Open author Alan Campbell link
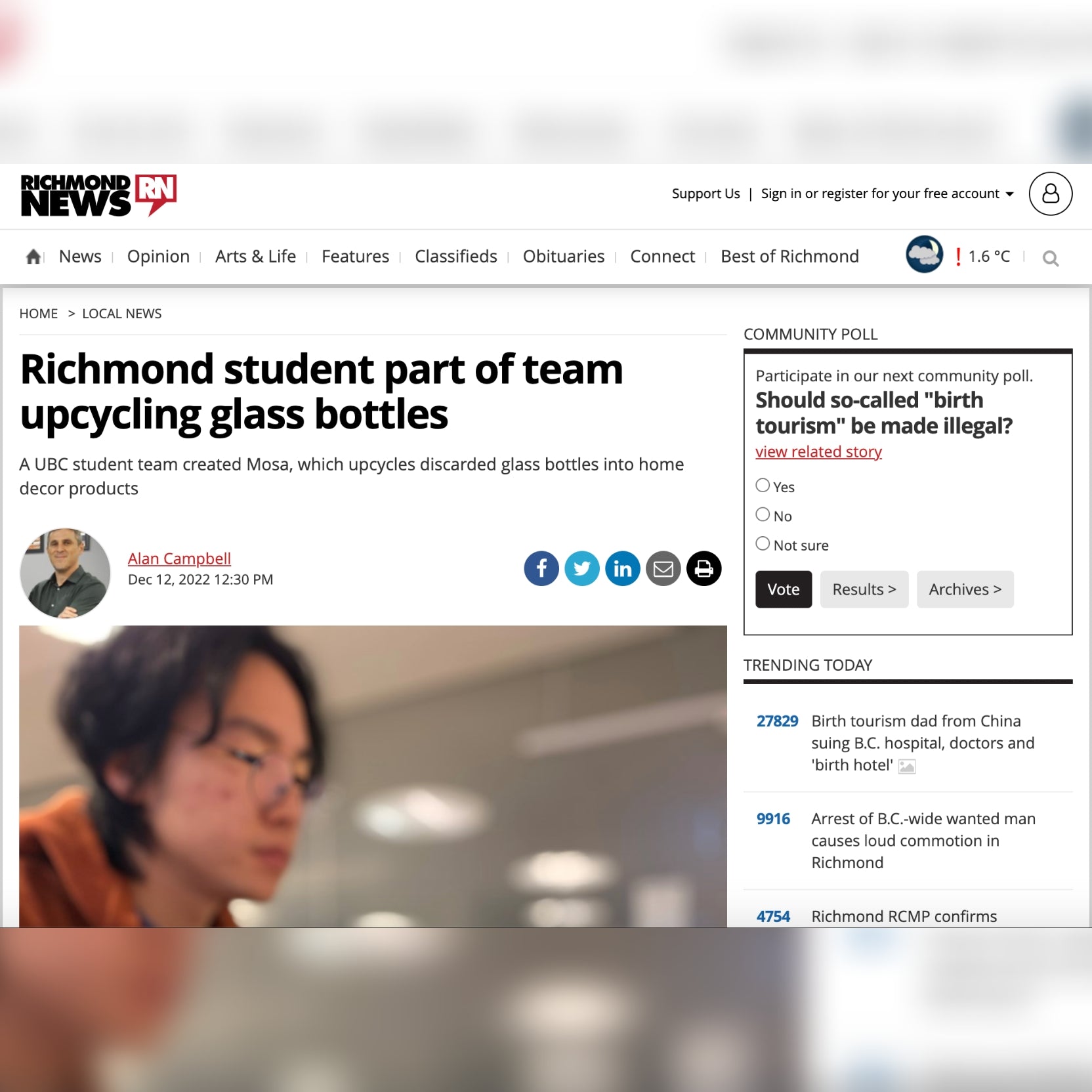The height and width of the screenshot is (1092, 1092). pos(179,558)
